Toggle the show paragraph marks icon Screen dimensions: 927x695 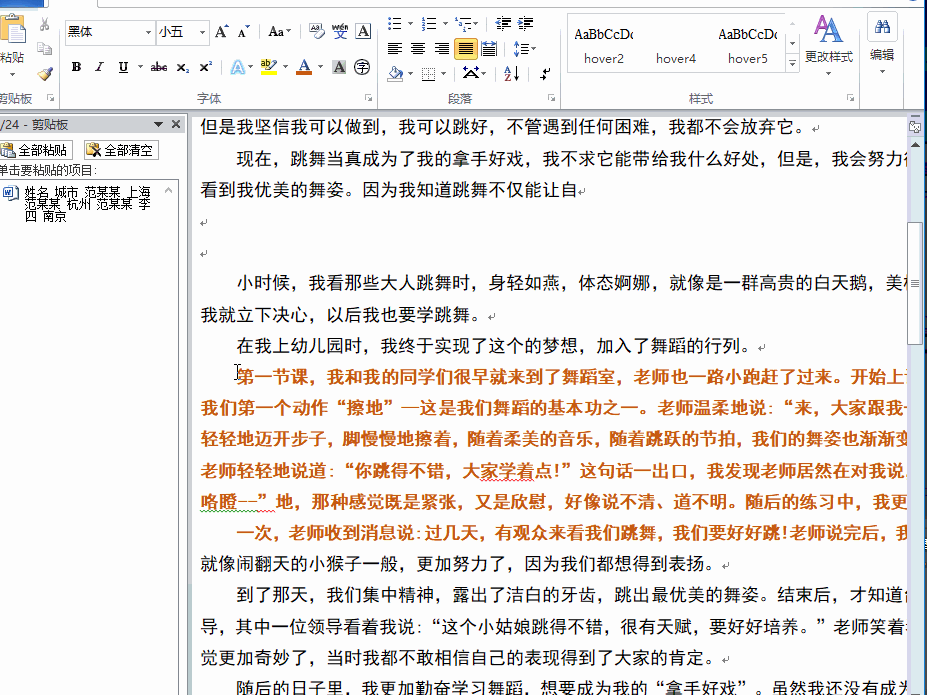545,74
